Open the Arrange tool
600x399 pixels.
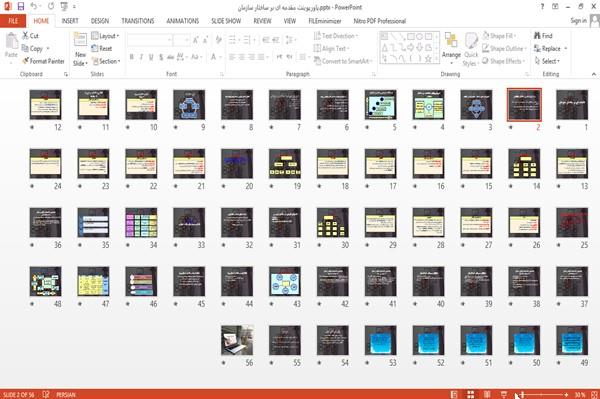click(451, 49)
